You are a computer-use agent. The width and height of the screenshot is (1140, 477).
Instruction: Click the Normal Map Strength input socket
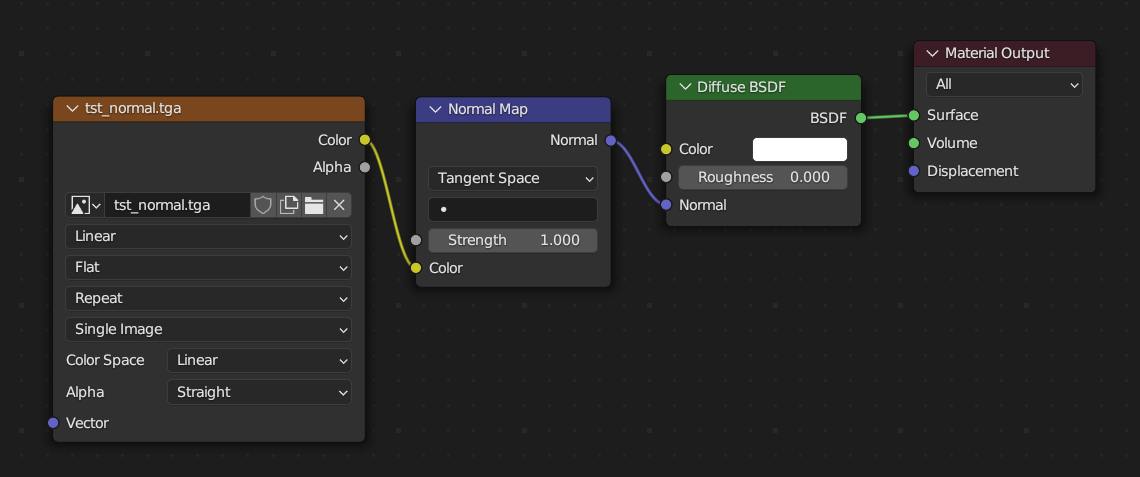point(416,240)
